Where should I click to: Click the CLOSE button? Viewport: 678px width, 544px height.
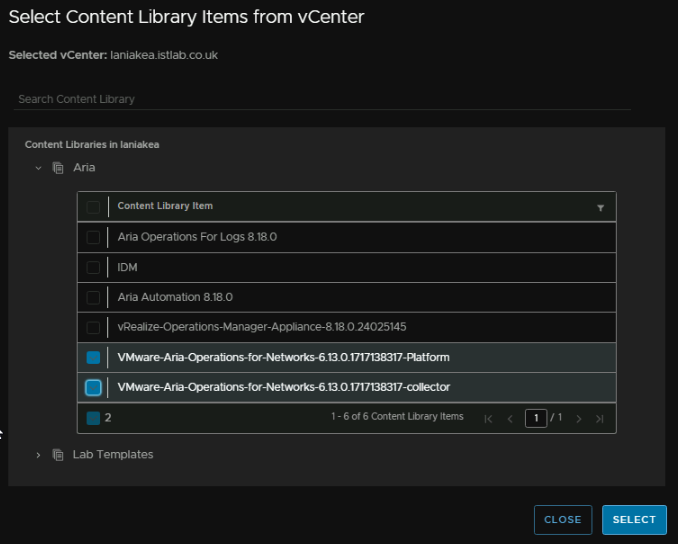pyautogui.click(x=563, y=519)
